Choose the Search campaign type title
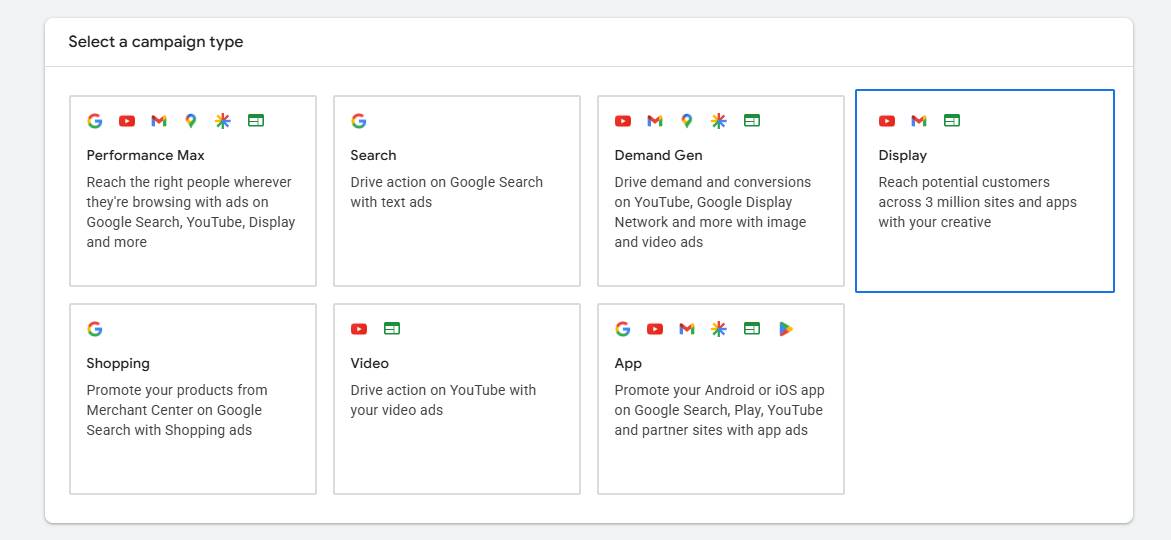1171x540 pixels. point(373,155)
